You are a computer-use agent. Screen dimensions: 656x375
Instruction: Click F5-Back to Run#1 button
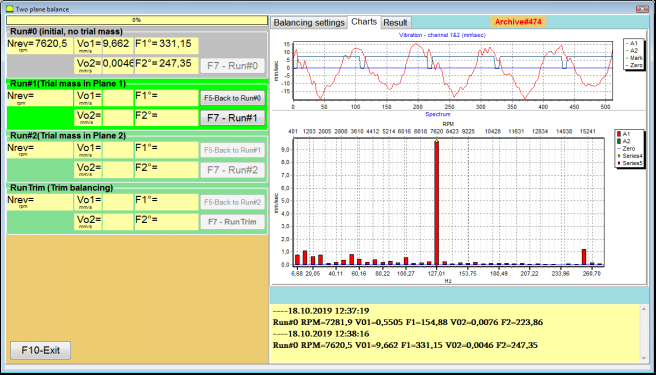tap(232, 150)
